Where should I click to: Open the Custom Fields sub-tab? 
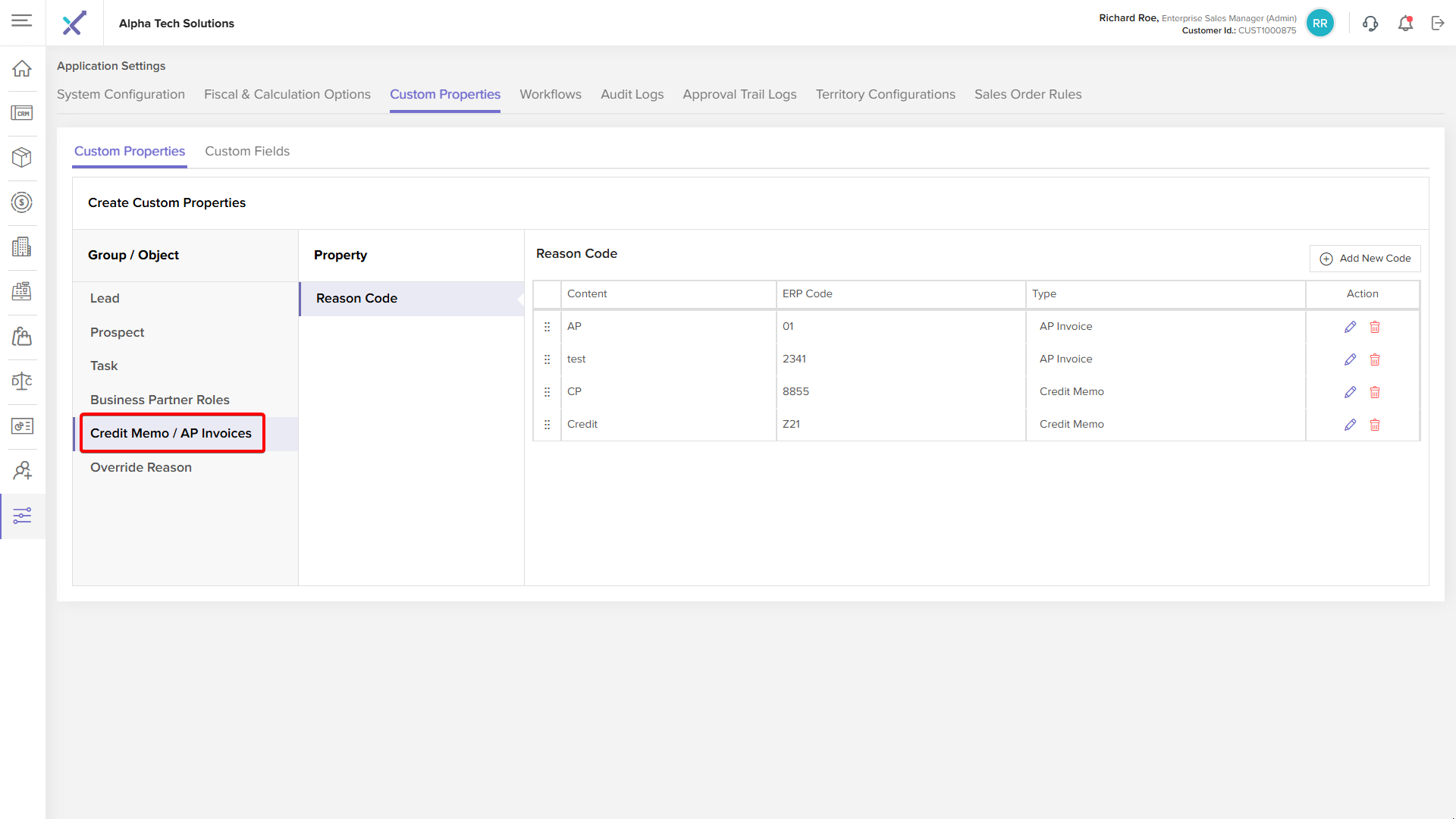tap(246, 151)
